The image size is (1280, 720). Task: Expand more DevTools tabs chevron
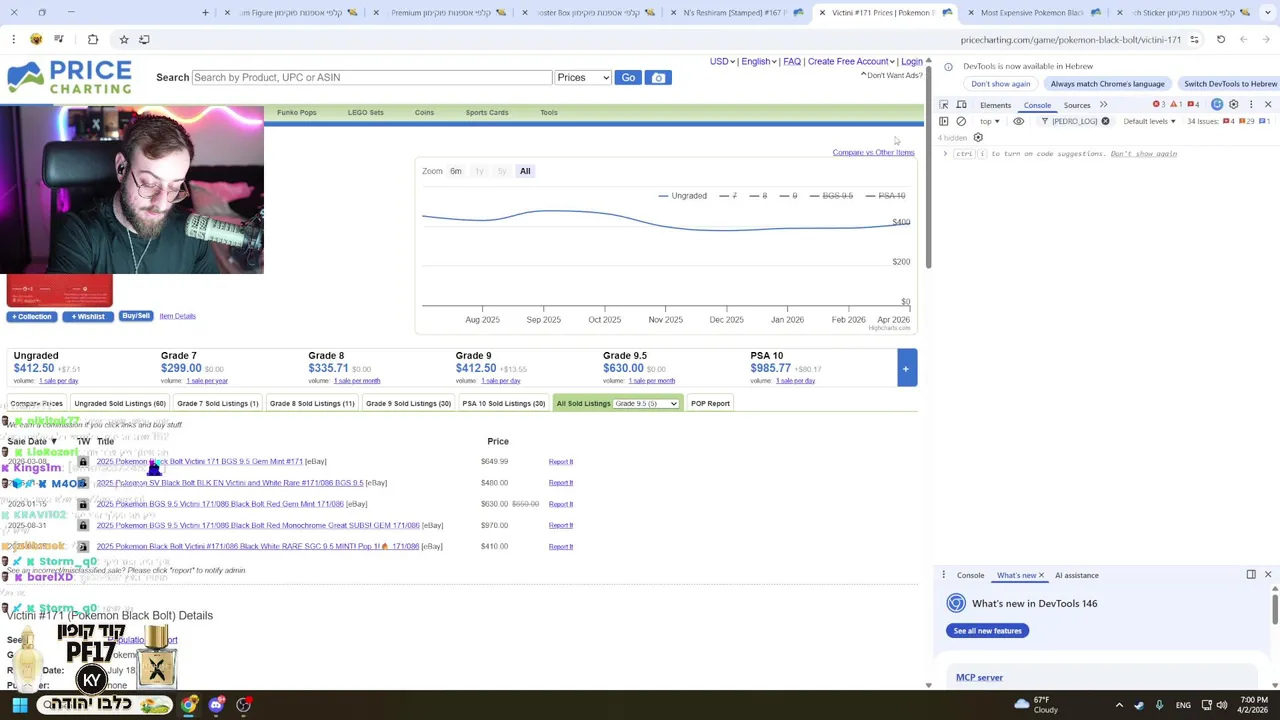[1103, 105]
